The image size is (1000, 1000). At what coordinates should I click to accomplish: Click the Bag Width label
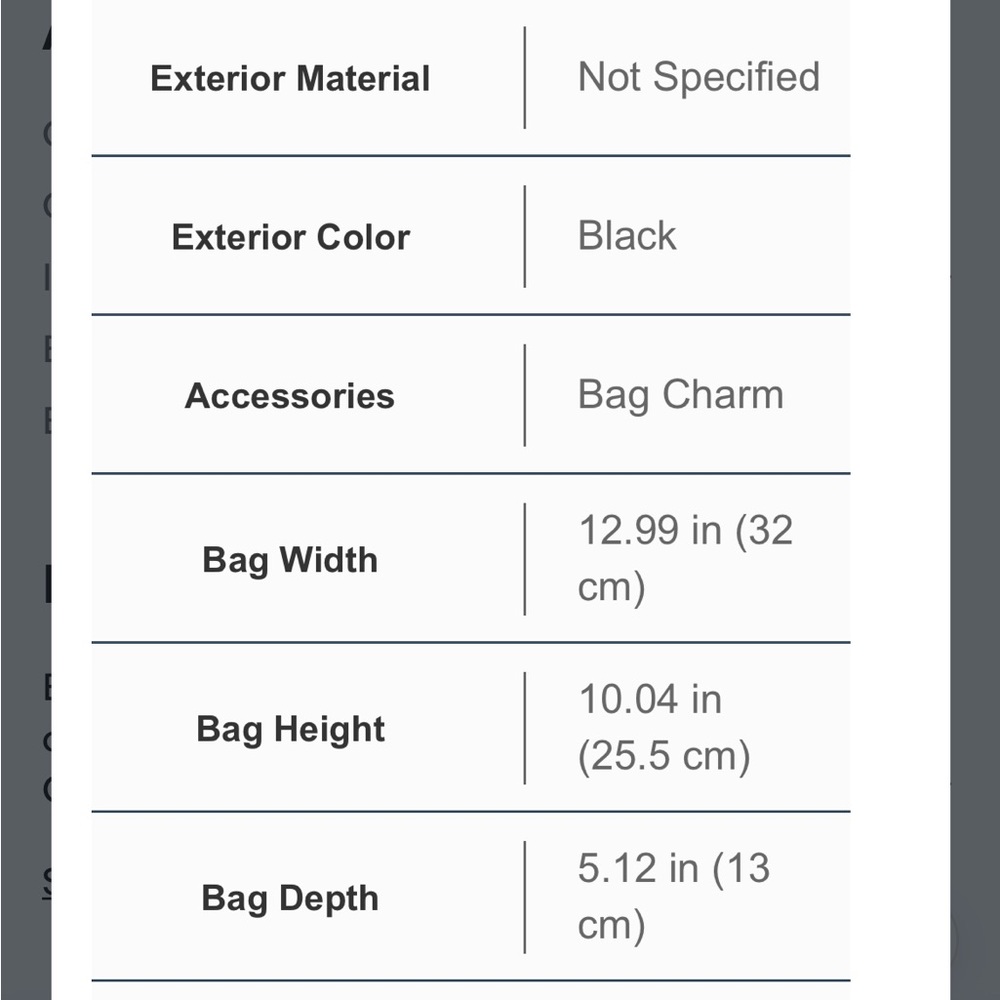tap(290, 560)
